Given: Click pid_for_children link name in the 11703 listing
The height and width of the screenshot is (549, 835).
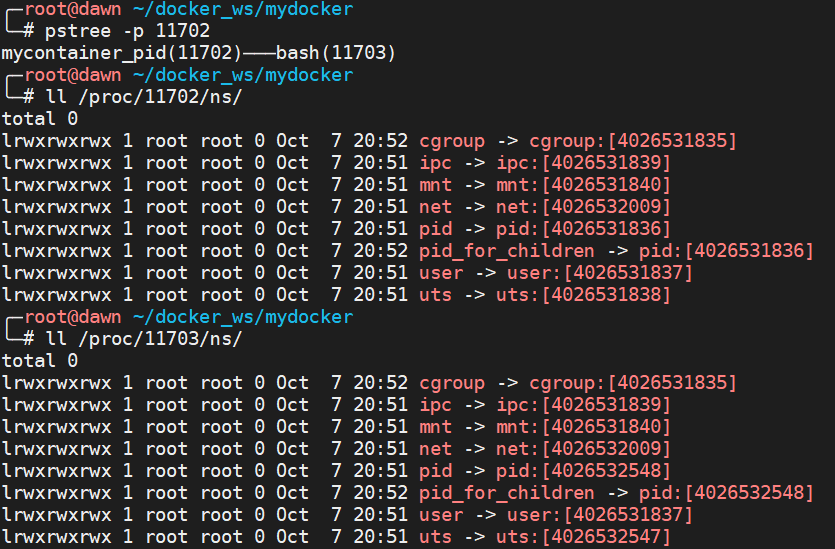Looking at the screenshot, I should 506,493.
